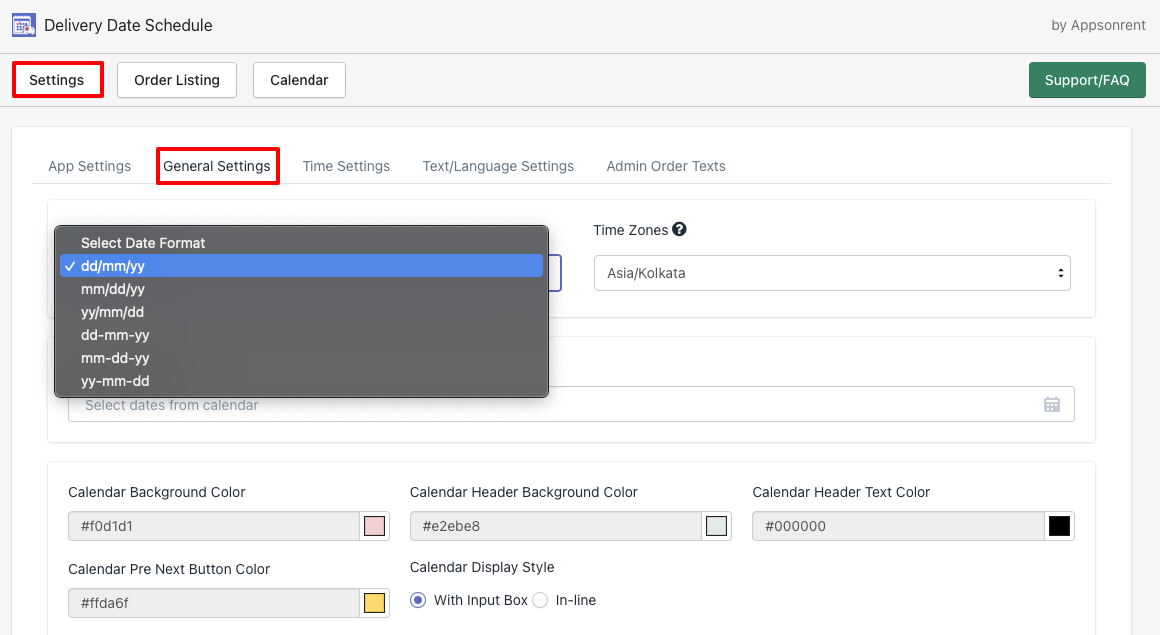Click the #e2ebe8 header background color field

click(x=556, y=525)
